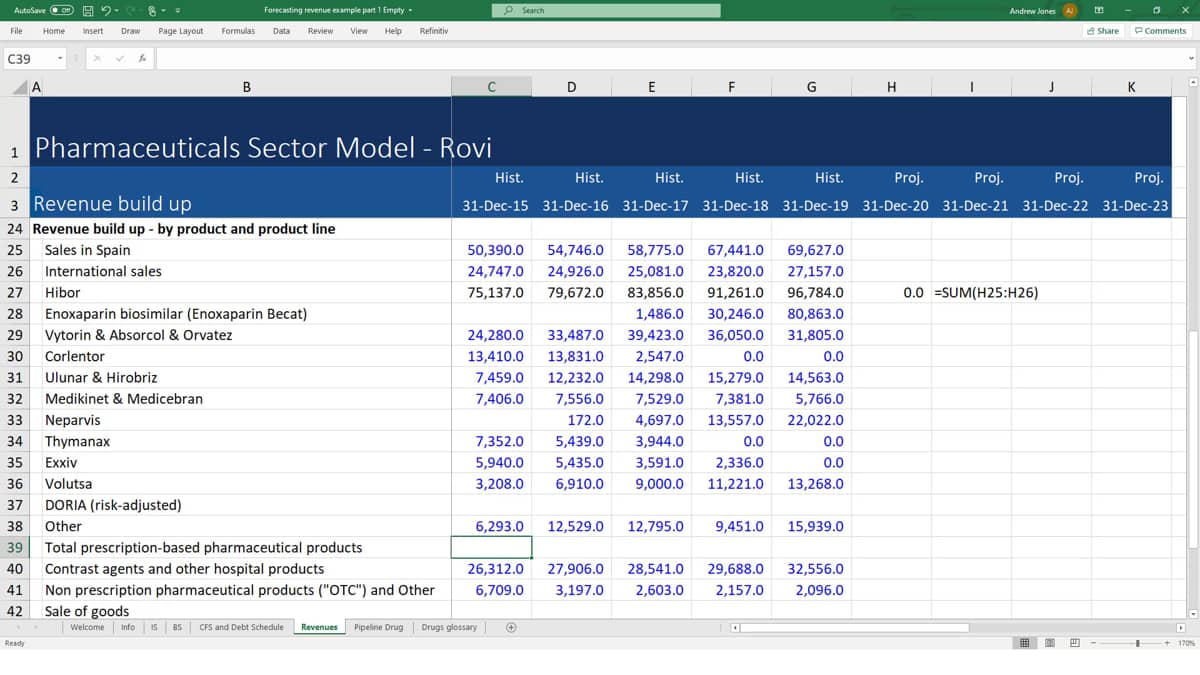The height and width of the screenshot is (675, 1200).
Task: Open the file name dropdown in title bar
Action: click(411, 10)
